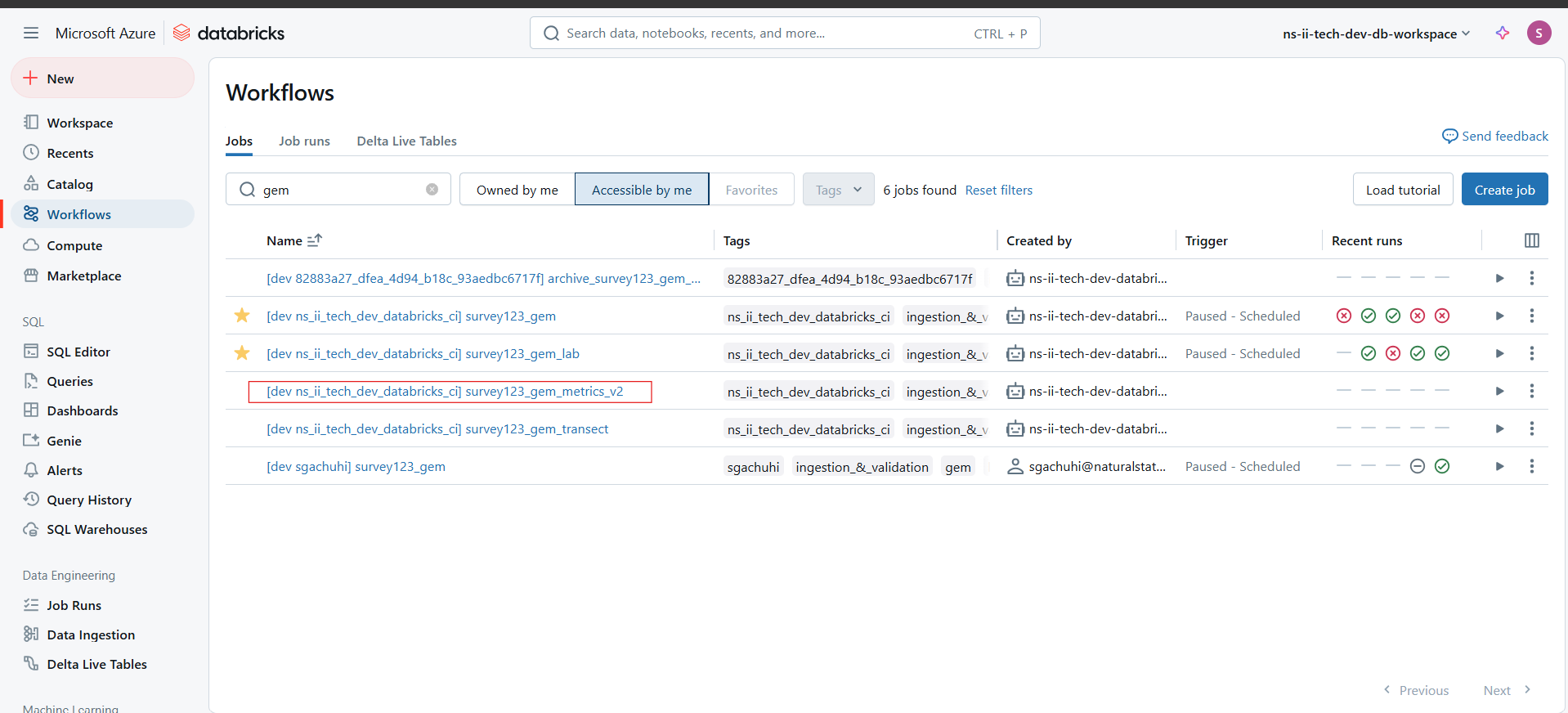
Task: Open Queries in the sidebar
Action: pyautogui.click(x=102, y=381)
